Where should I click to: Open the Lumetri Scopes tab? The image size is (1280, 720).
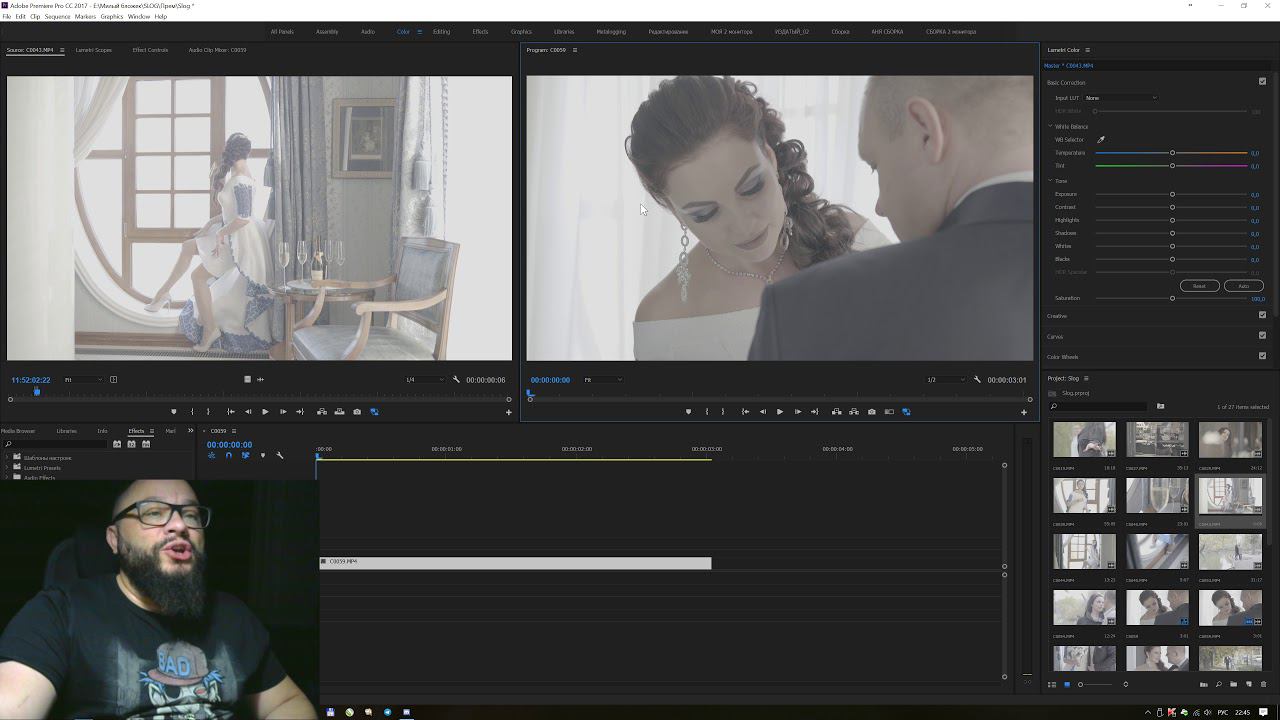[x=94, y=50]
